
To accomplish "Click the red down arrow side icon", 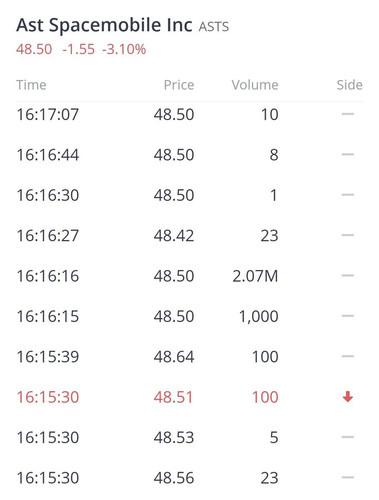I will (x=348, y=397).
